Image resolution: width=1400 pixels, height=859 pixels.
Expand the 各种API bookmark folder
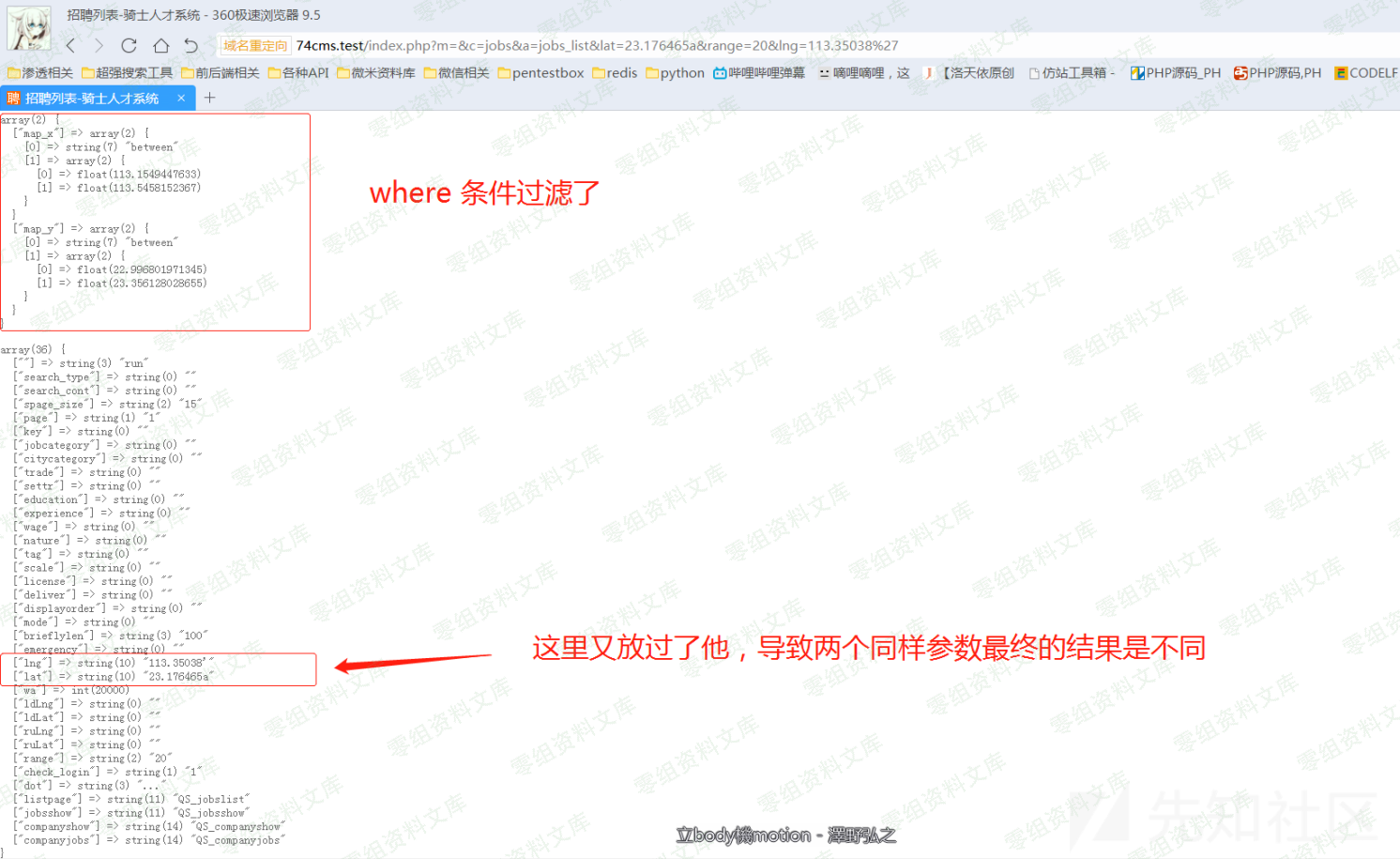pyautogui.click(x=298, y=72)
